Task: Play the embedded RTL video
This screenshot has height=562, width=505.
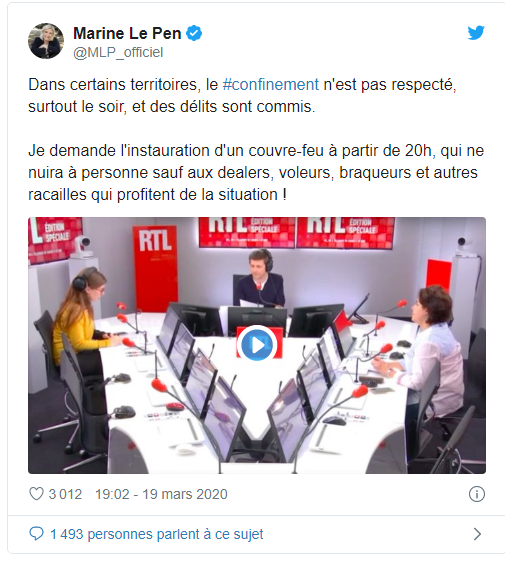Action: tap(257, 345)
